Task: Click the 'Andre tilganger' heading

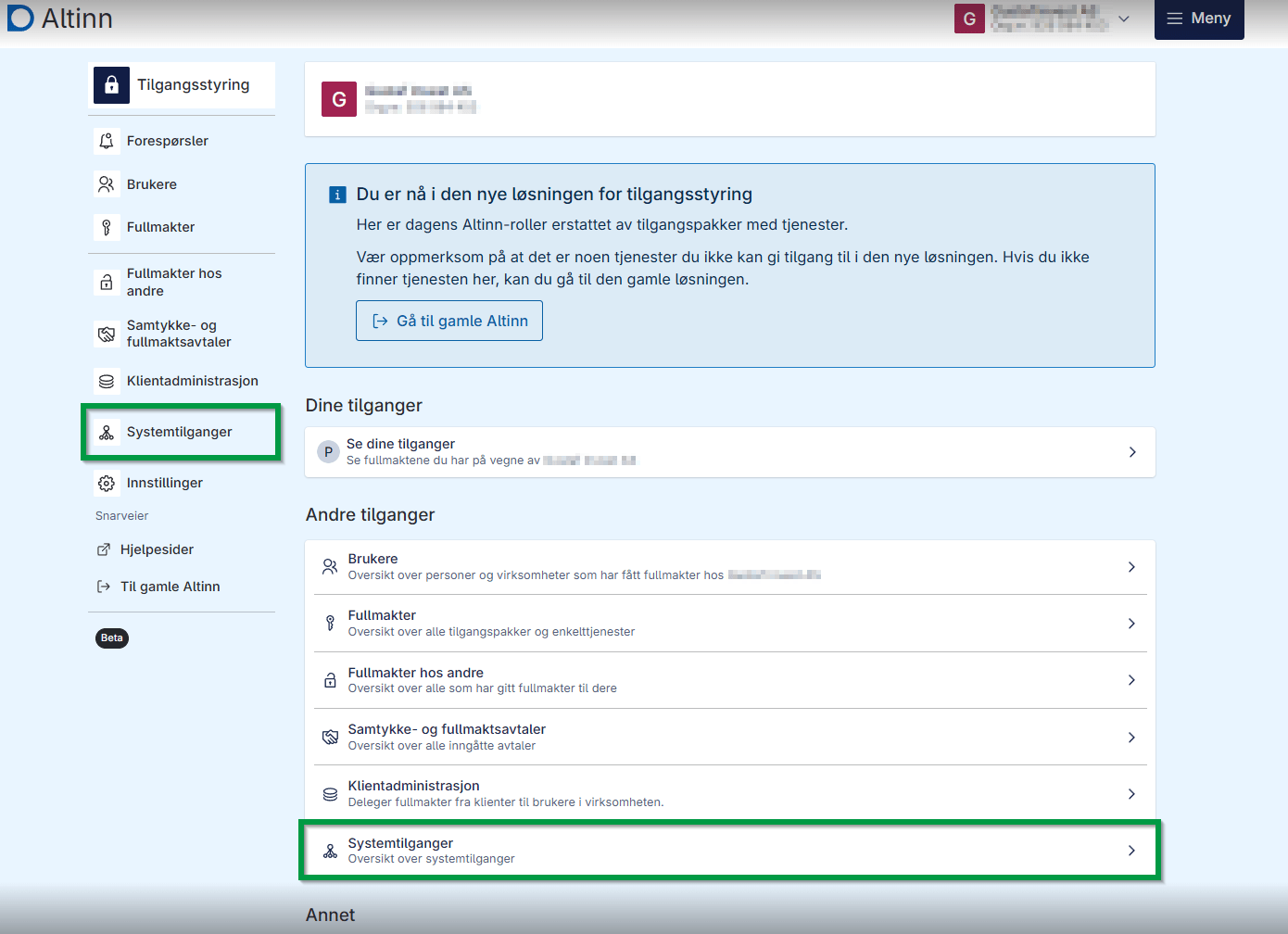Action: point(371,515)
